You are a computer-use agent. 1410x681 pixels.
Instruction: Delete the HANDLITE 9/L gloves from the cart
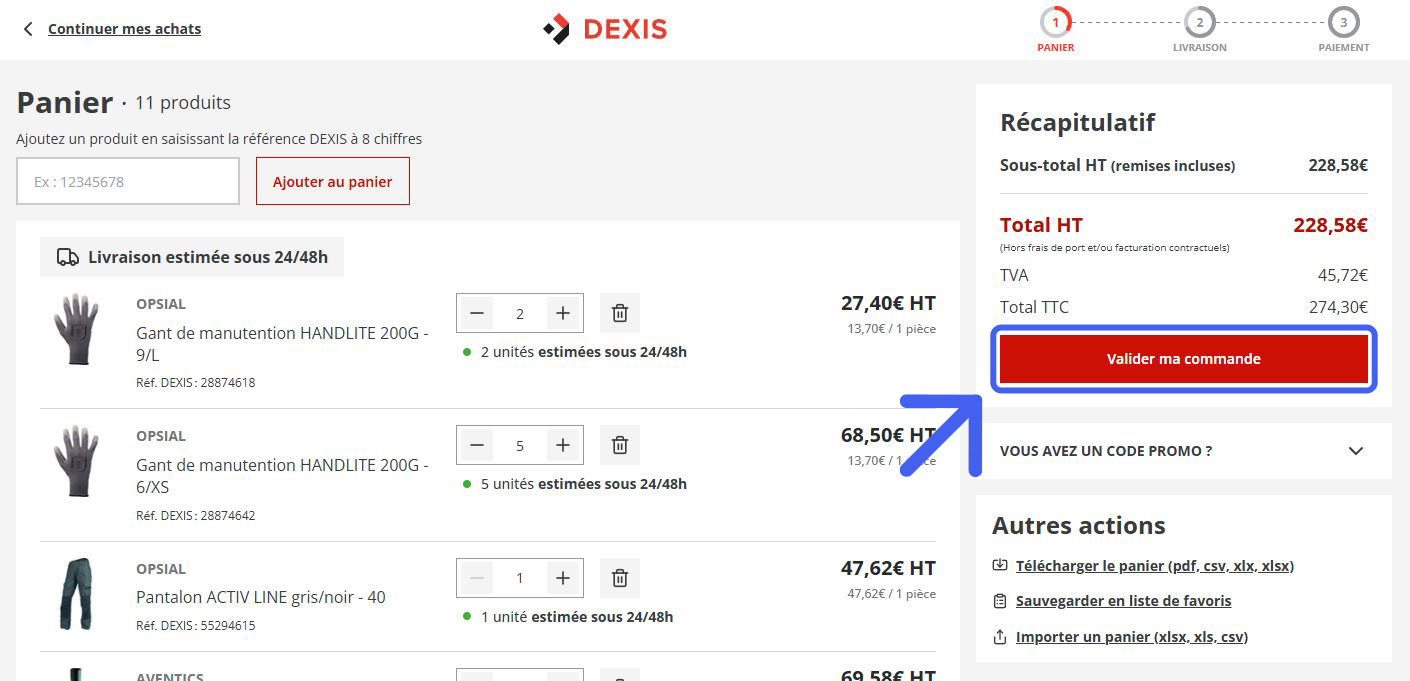(620, 314)
